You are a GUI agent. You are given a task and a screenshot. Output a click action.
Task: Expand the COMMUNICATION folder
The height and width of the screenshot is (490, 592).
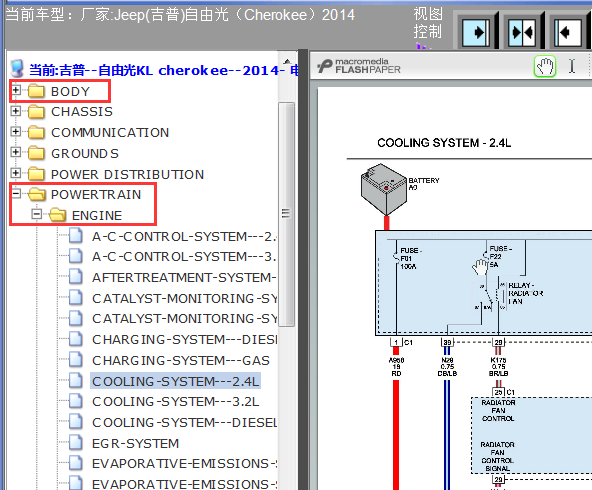click(x=15, y=131)
